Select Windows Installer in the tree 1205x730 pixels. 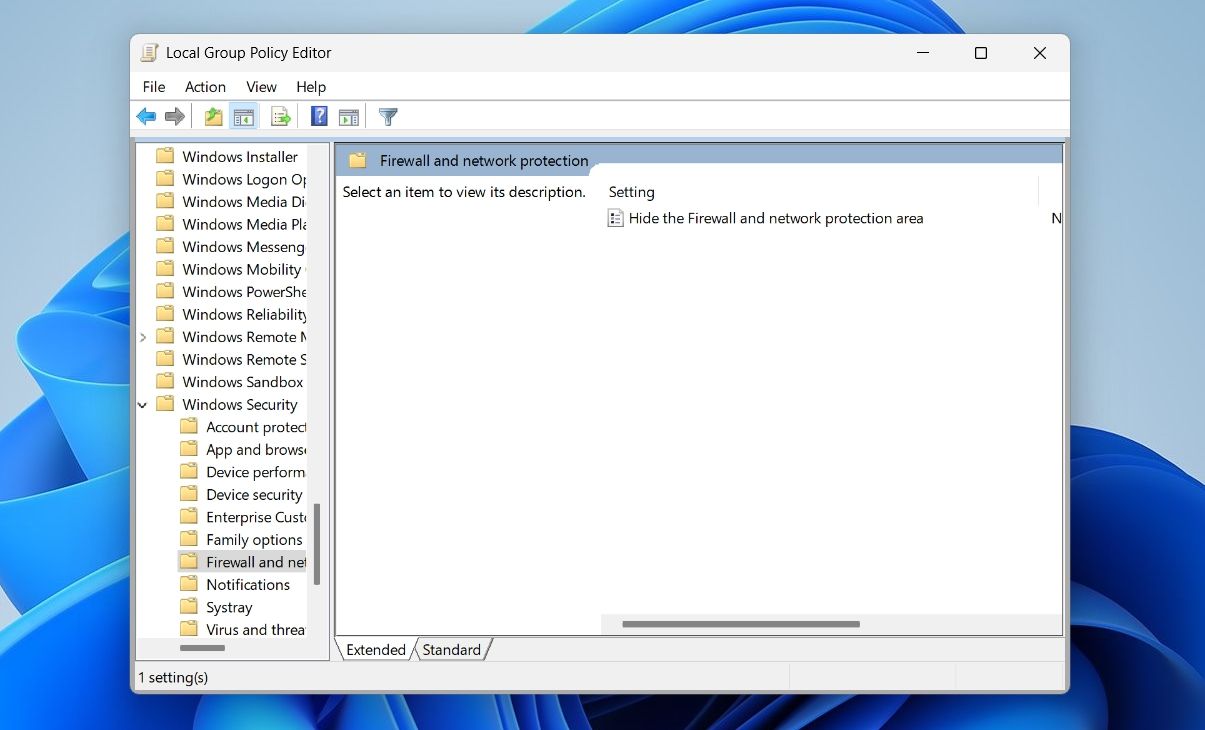(x=240, y=156)
